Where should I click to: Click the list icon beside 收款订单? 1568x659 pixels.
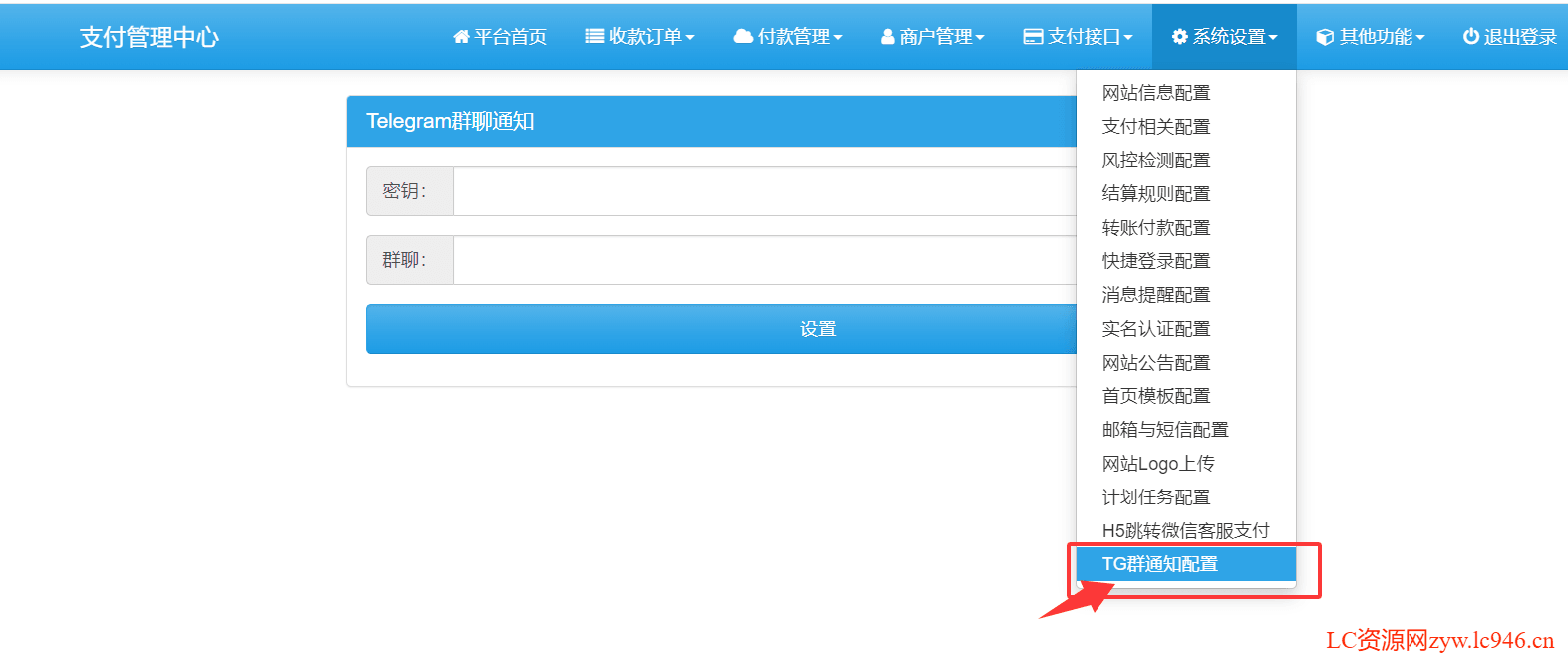(594, 37)
